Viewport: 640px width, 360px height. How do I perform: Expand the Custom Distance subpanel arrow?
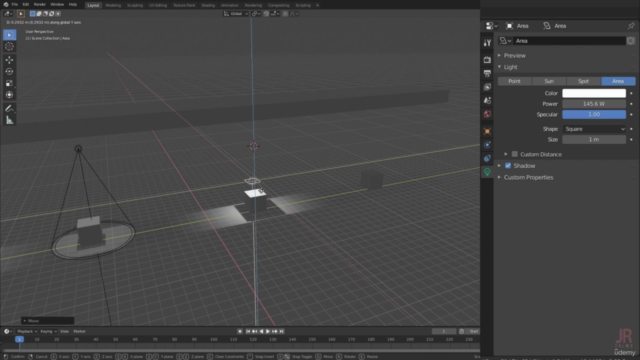coord(506,154)
